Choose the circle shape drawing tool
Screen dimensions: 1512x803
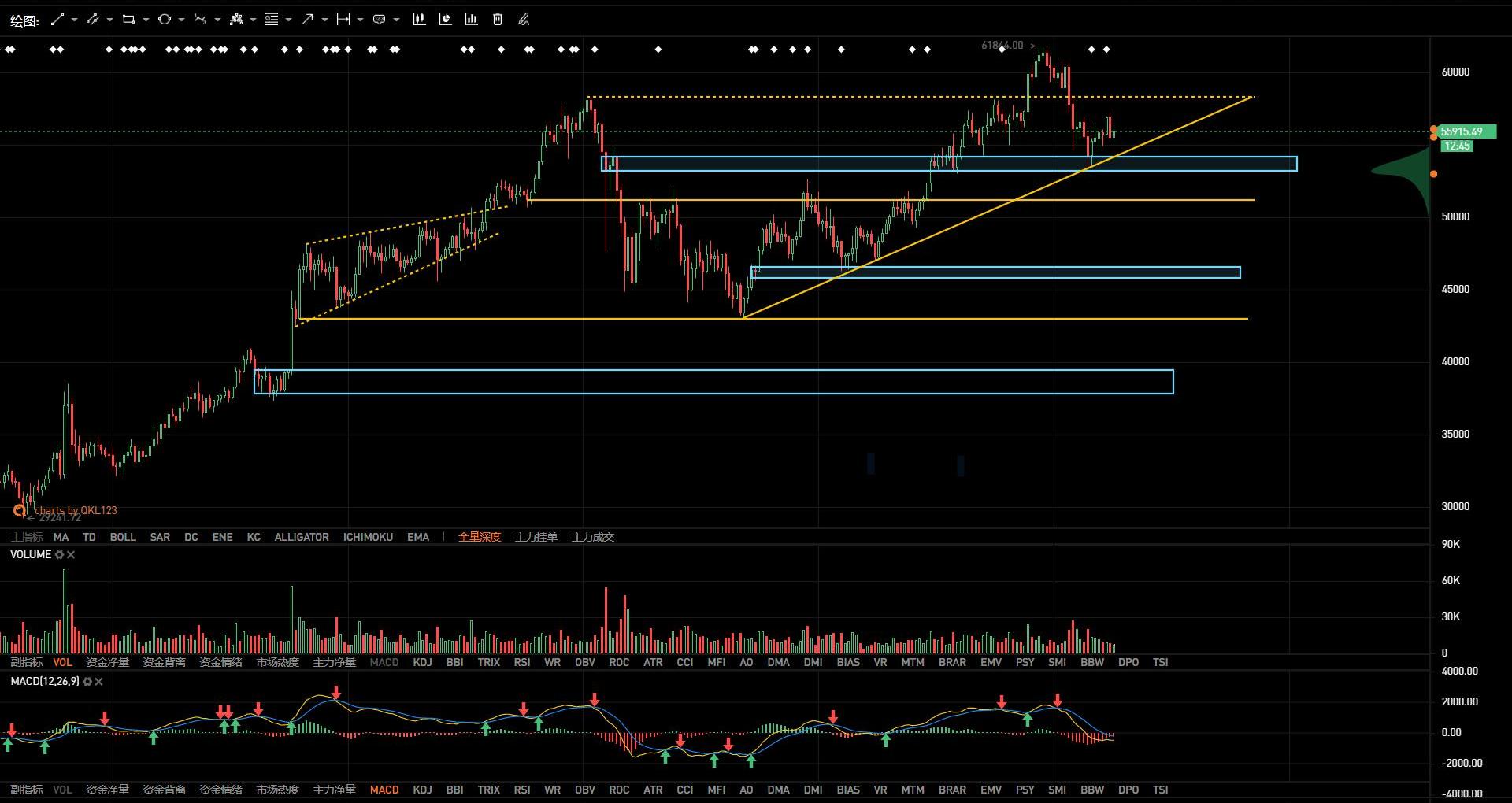[164, 20]
